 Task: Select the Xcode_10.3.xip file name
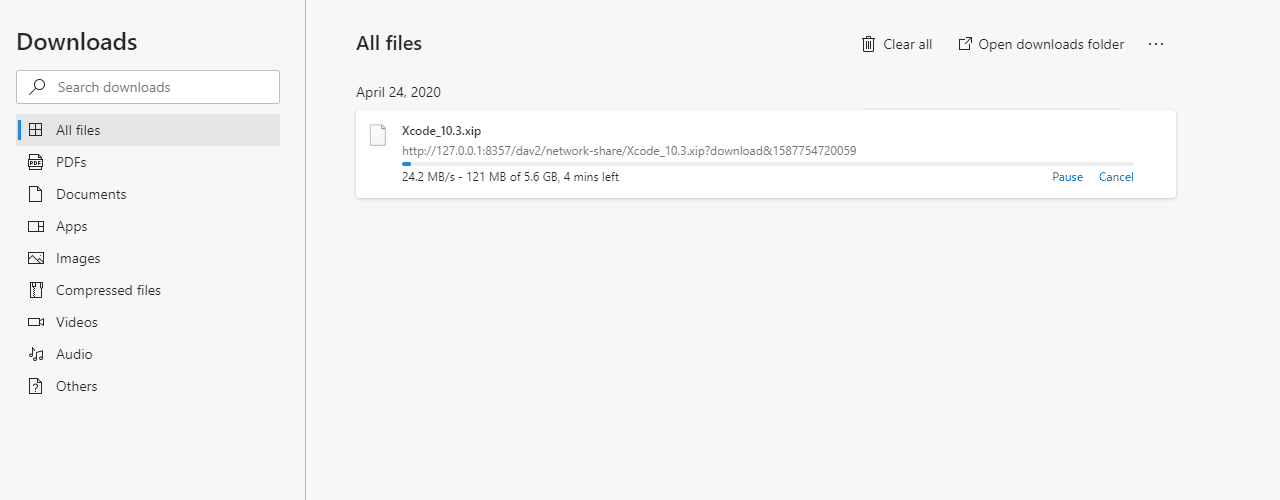point(441,131)
